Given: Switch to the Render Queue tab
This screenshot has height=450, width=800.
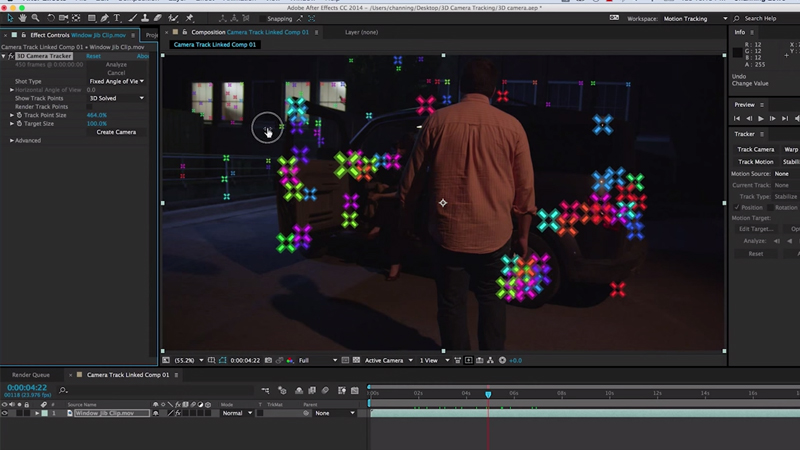Looking at the screenshot, I should pyautogui.click(x=30, y=375).
